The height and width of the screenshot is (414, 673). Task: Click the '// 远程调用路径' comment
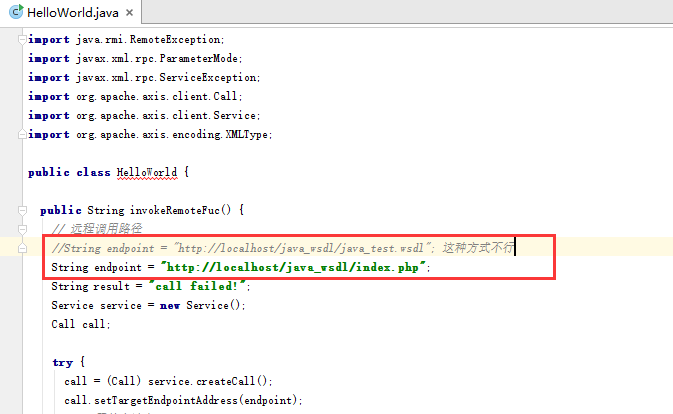pos(97,229)
